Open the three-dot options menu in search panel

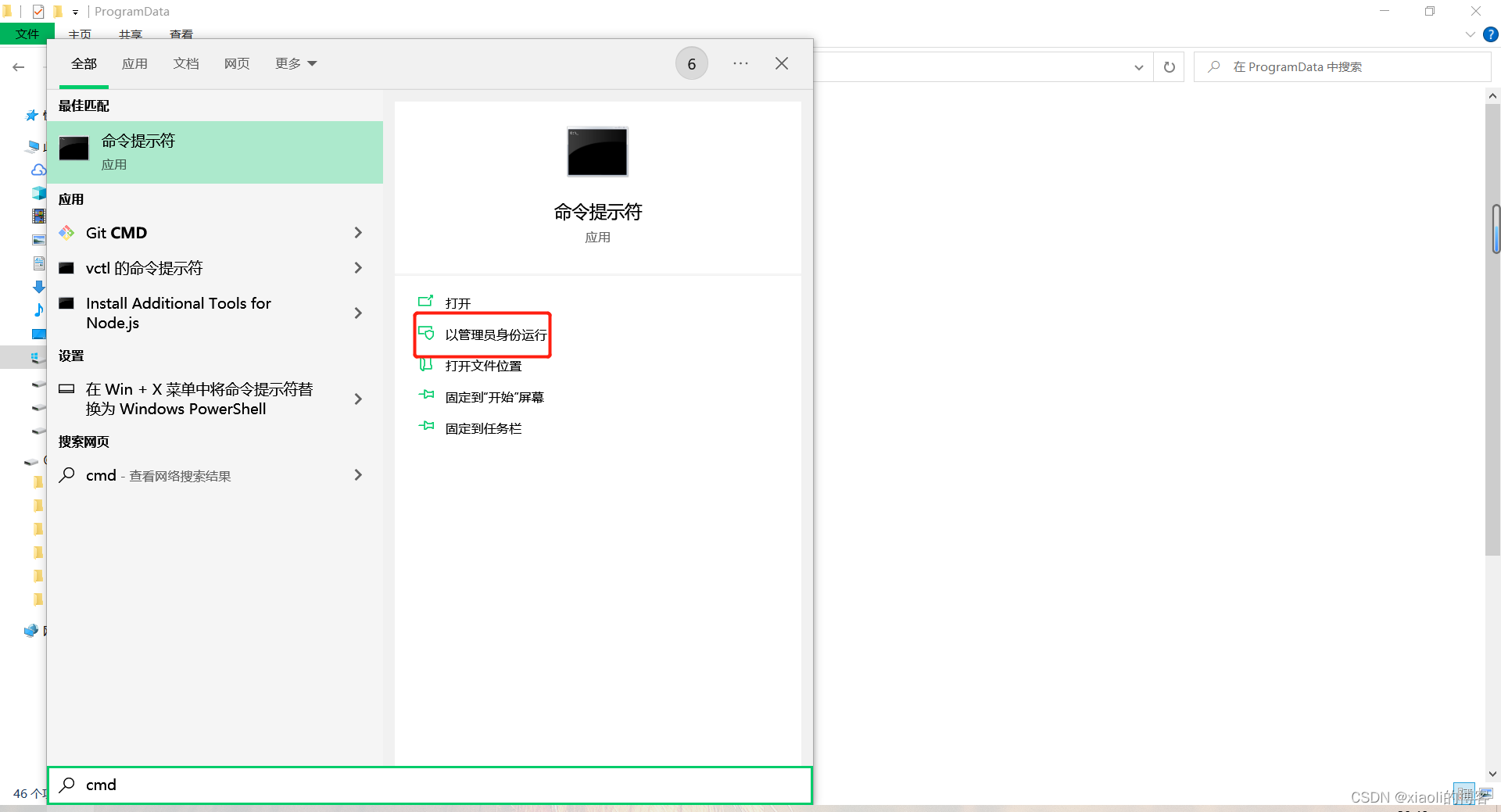(x=740, y=63)
